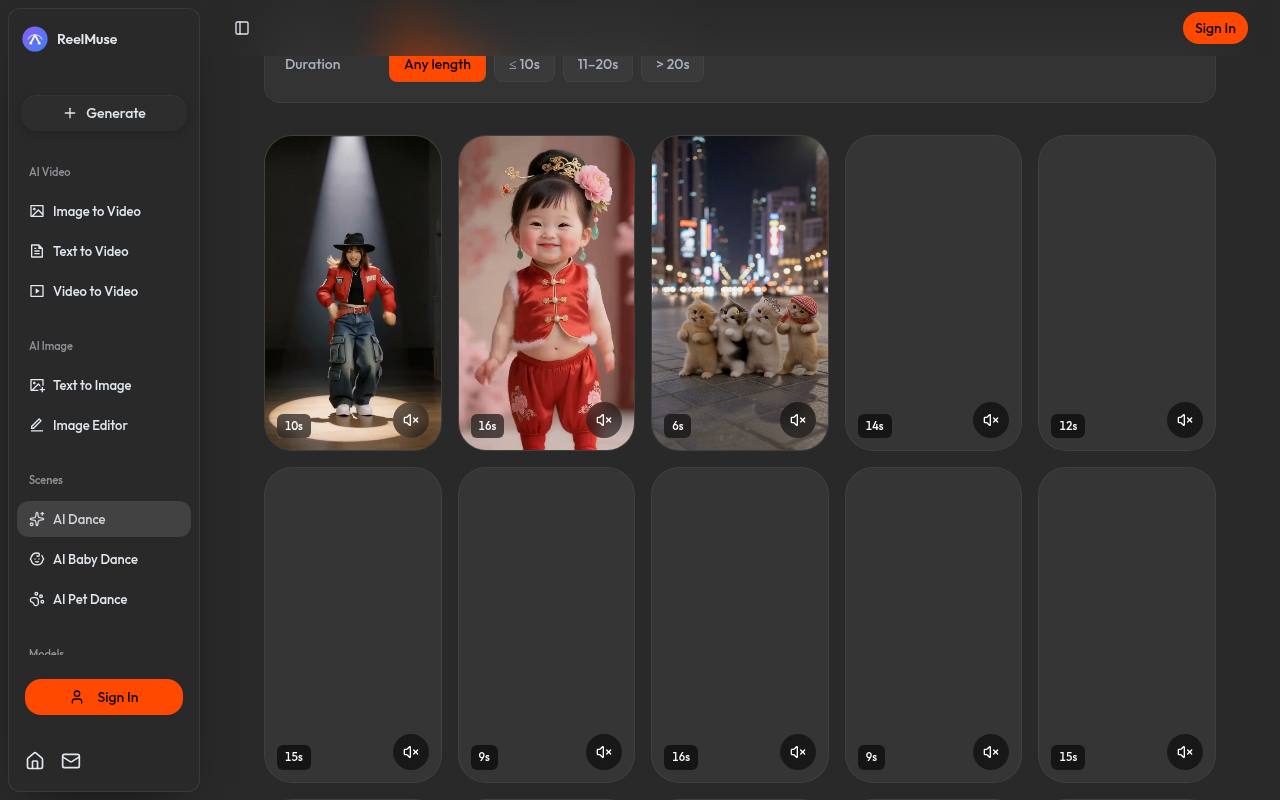Open the mail envelope icon

click(71, 761)
